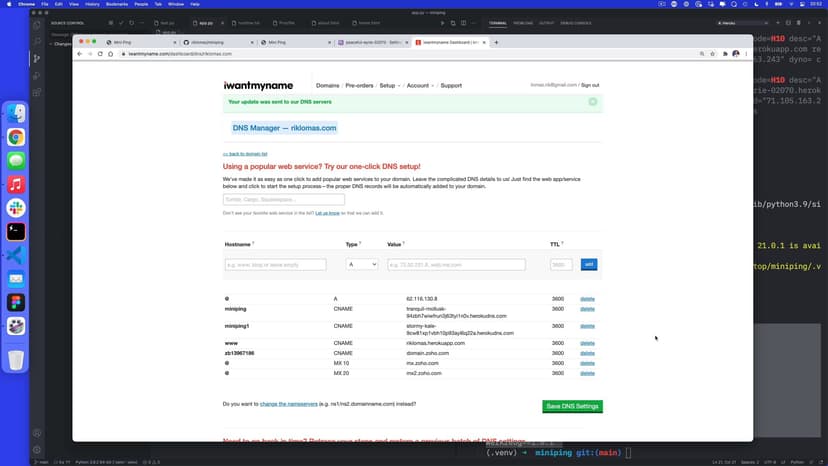828x466 pixels.
Task: Launch Messages from the dock
Action: [x=16, y=161]
